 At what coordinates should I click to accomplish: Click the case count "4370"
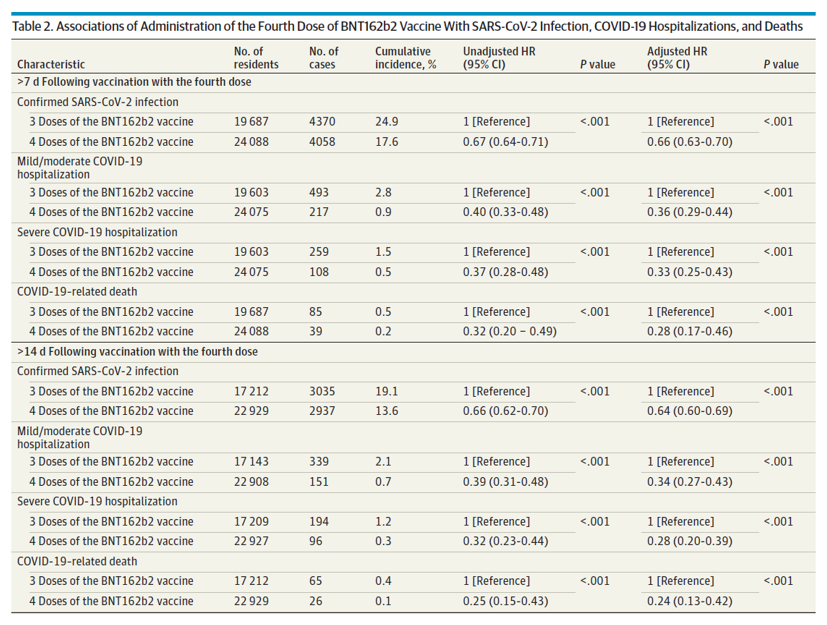click(x=322, y=122)
